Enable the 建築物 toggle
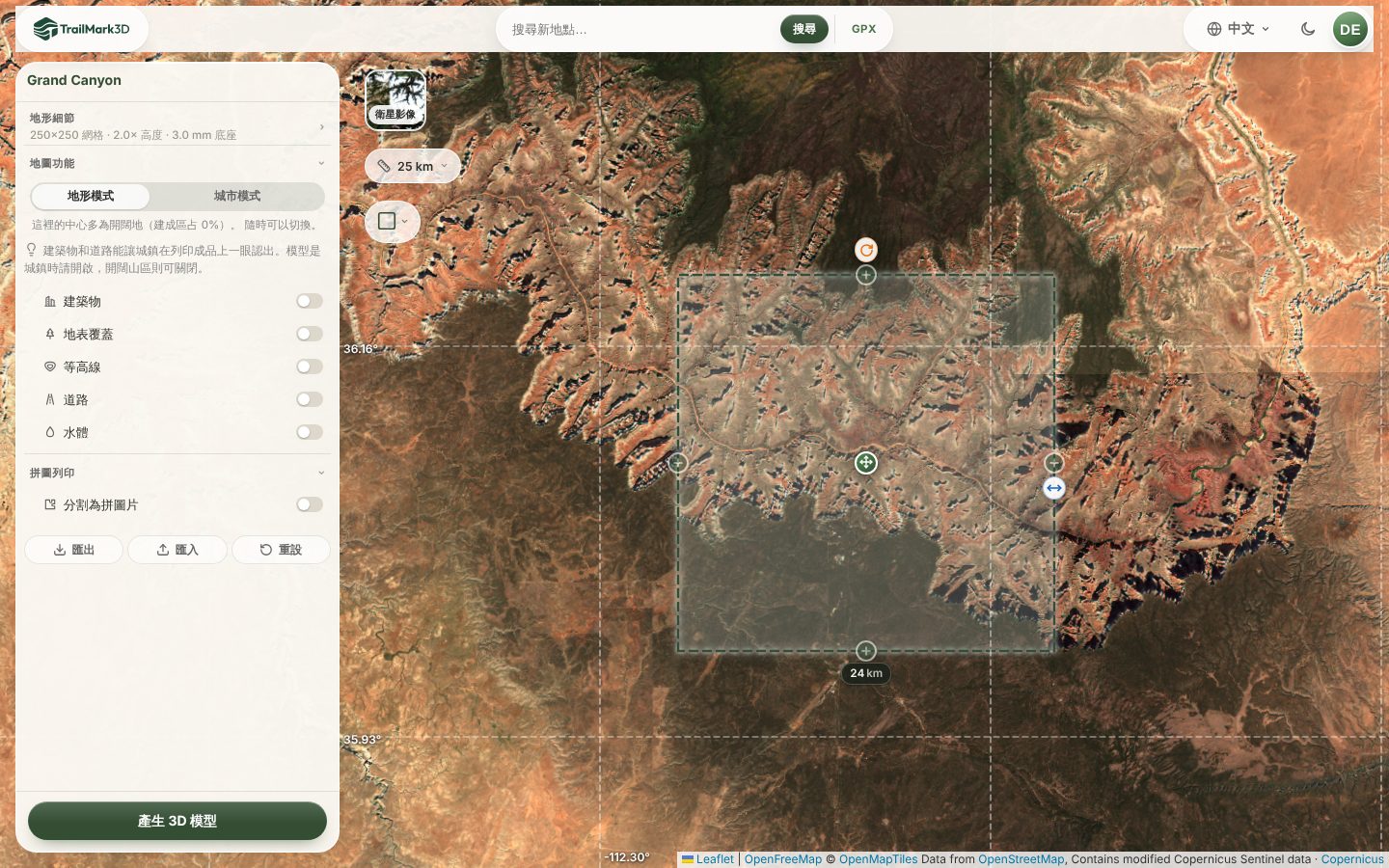The height and width of the screenshot is (868, 1389). [x=310, y=302]
